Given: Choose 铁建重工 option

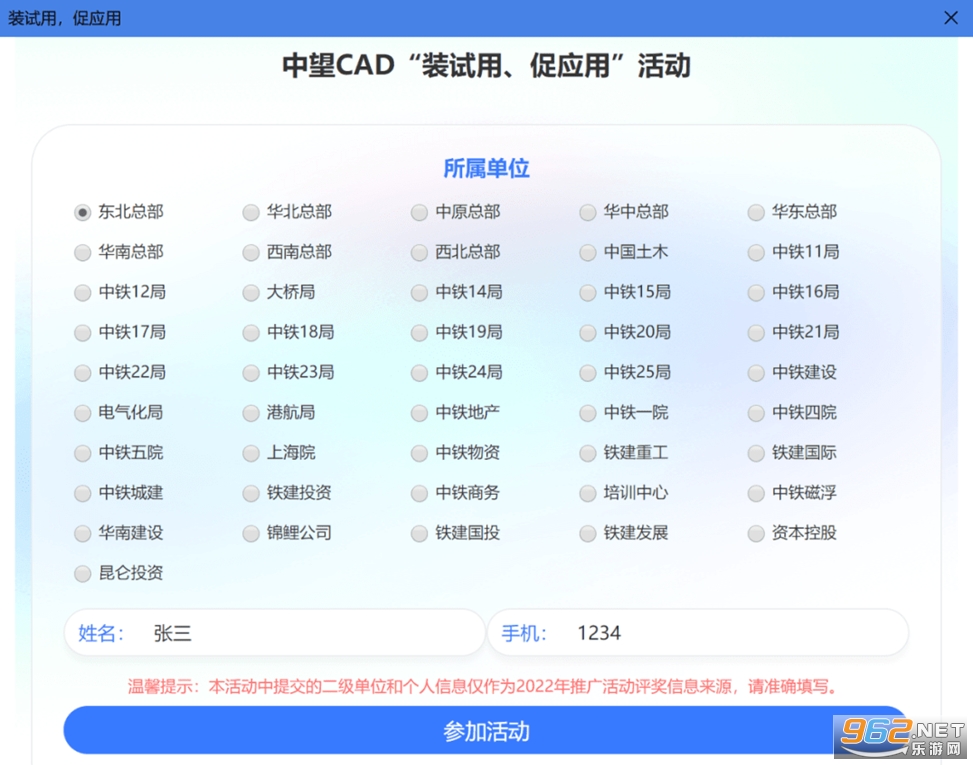Looking at the screenshot, I should click(588, 454).
